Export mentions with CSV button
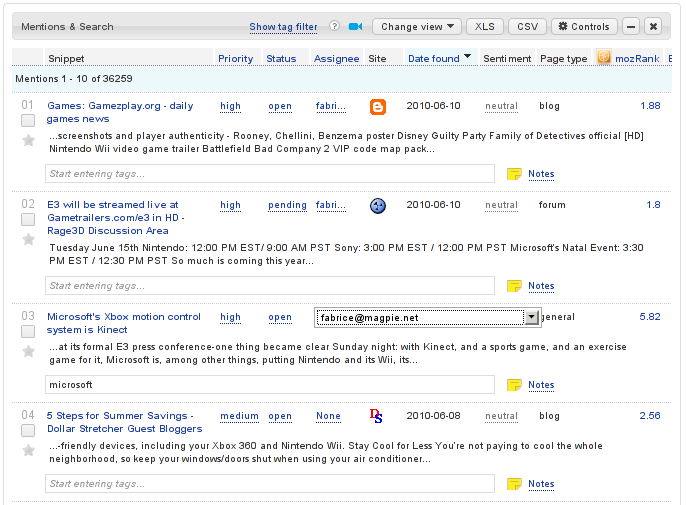The image size is (686, 505). click(x=527, y=27)
